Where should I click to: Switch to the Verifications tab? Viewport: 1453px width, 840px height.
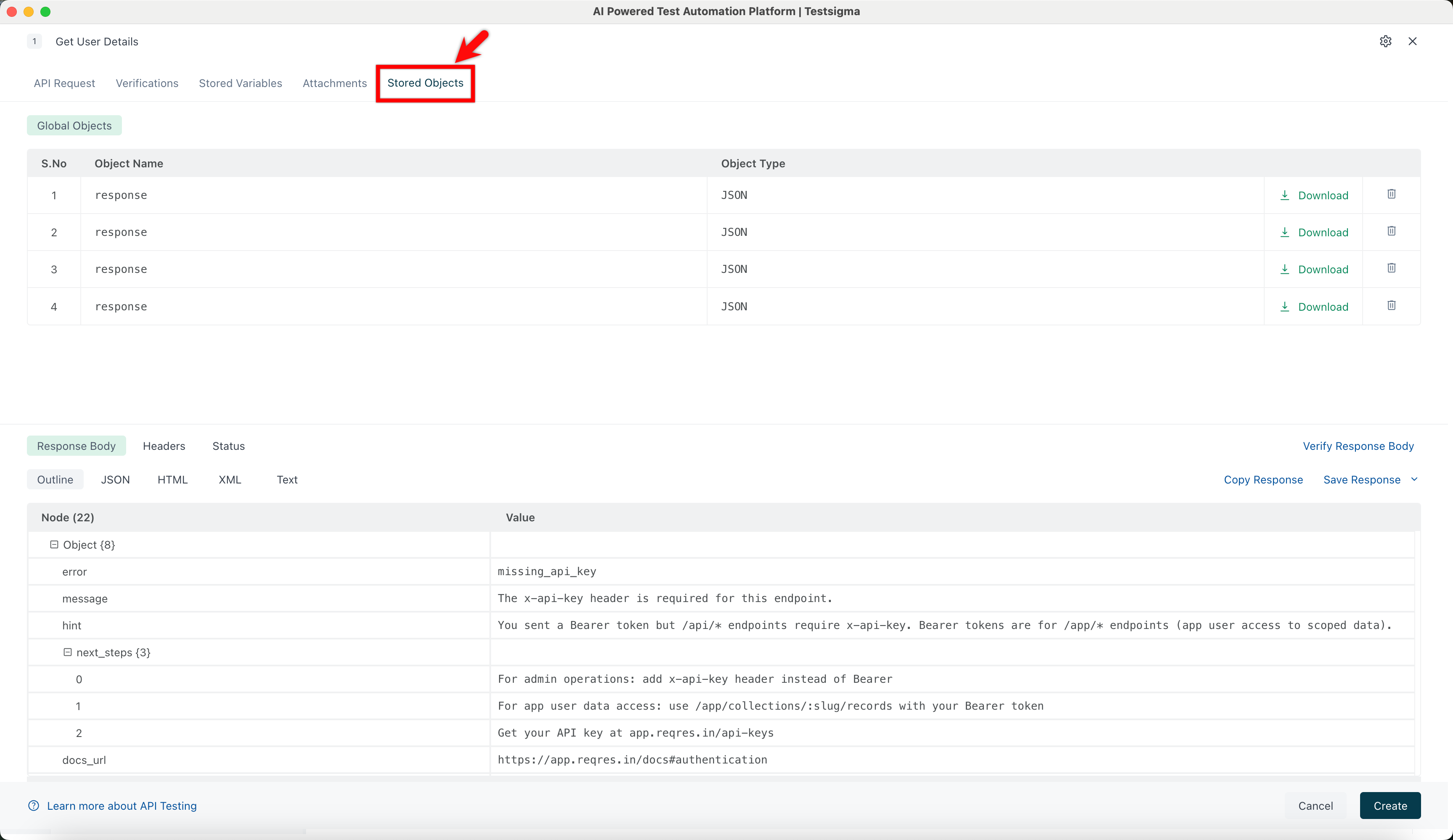pyautogui.click(x=147, y=83)
